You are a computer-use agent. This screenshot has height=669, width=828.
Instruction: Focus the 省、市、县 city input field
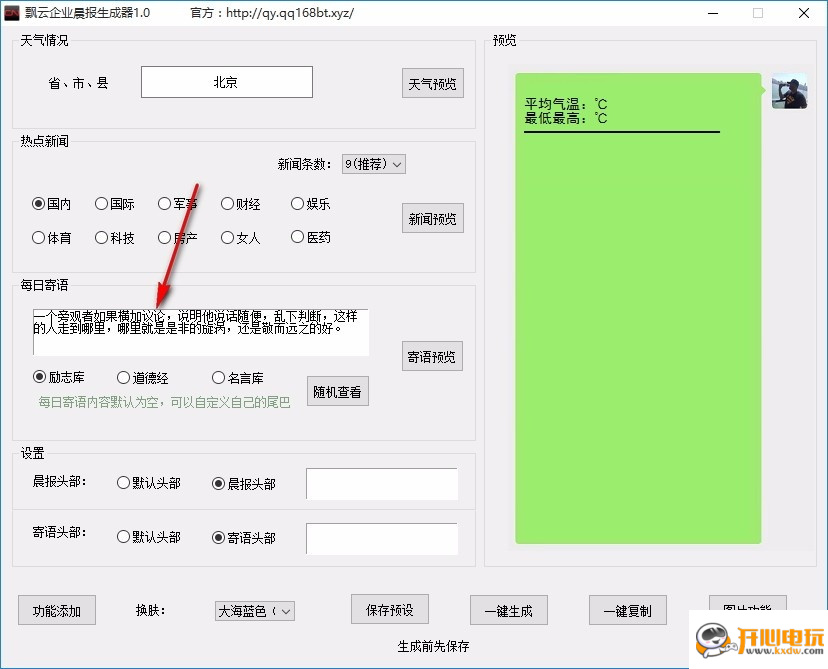pos(227,82)
